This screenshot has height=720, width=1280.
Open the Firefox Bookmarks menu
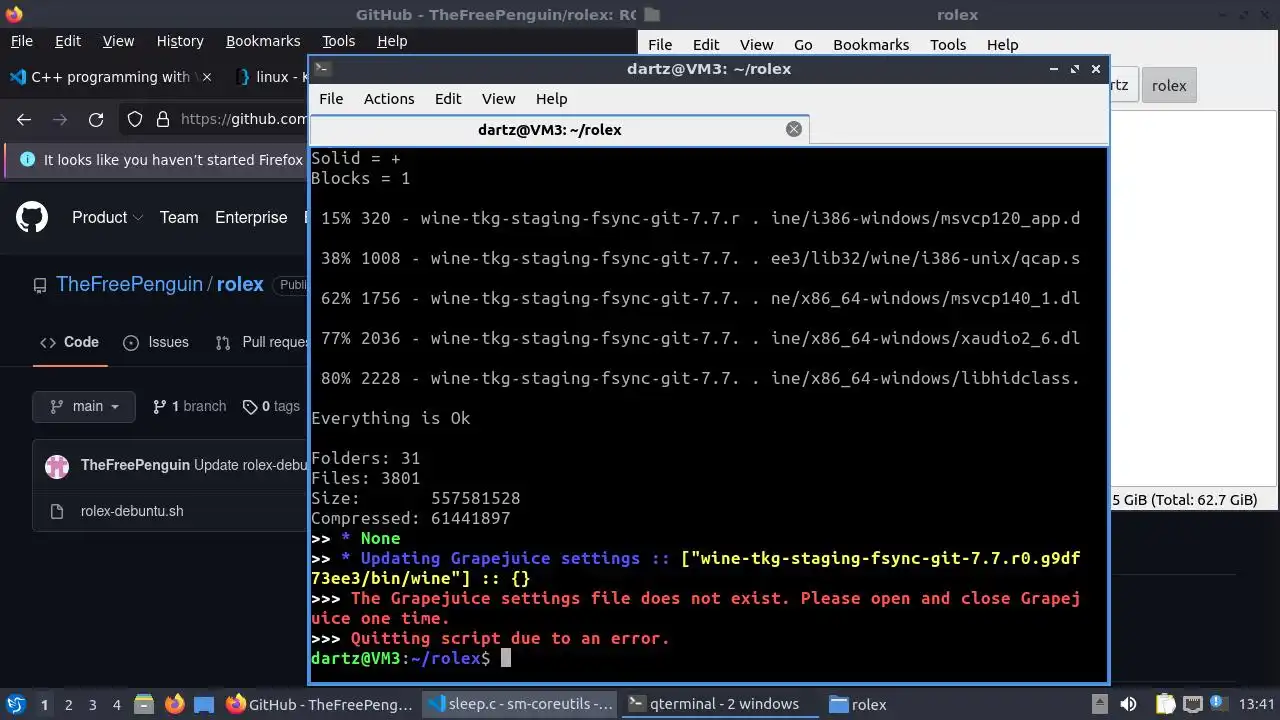tap(263, 41)
